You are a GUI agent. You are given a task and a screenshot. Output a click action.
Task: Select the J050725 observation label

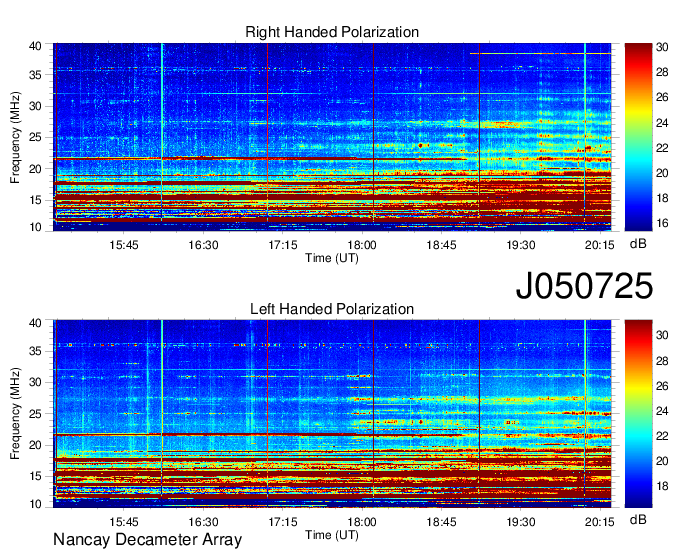point(584,286)
